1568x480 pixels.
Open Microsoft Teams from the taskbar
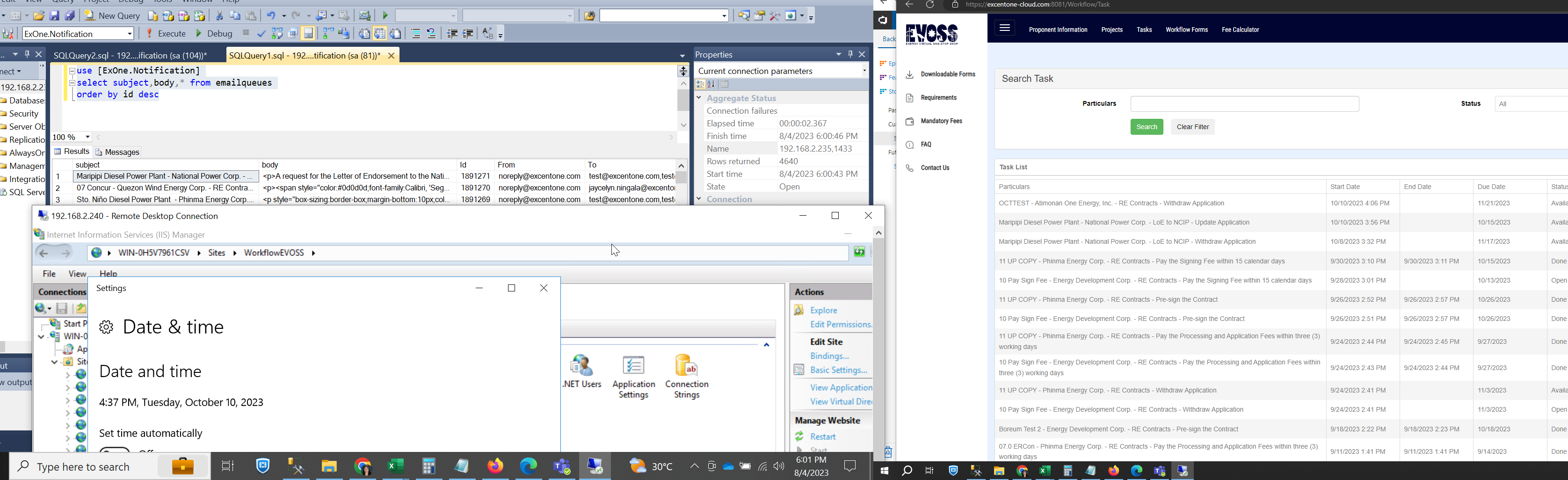(561, 466)
